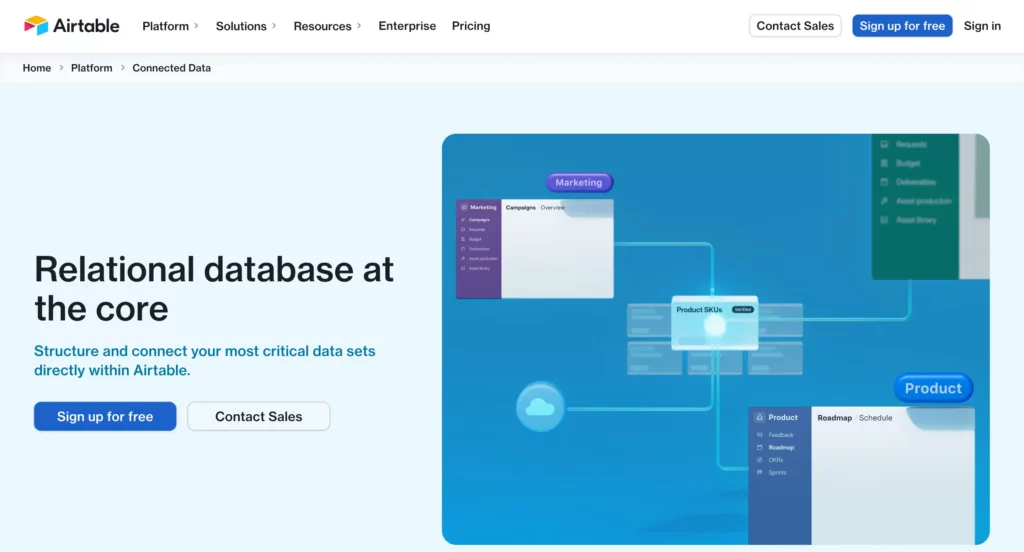Click the Airtable logo
The height and width of the screenshot is (552, 1024).
(72, 25)
